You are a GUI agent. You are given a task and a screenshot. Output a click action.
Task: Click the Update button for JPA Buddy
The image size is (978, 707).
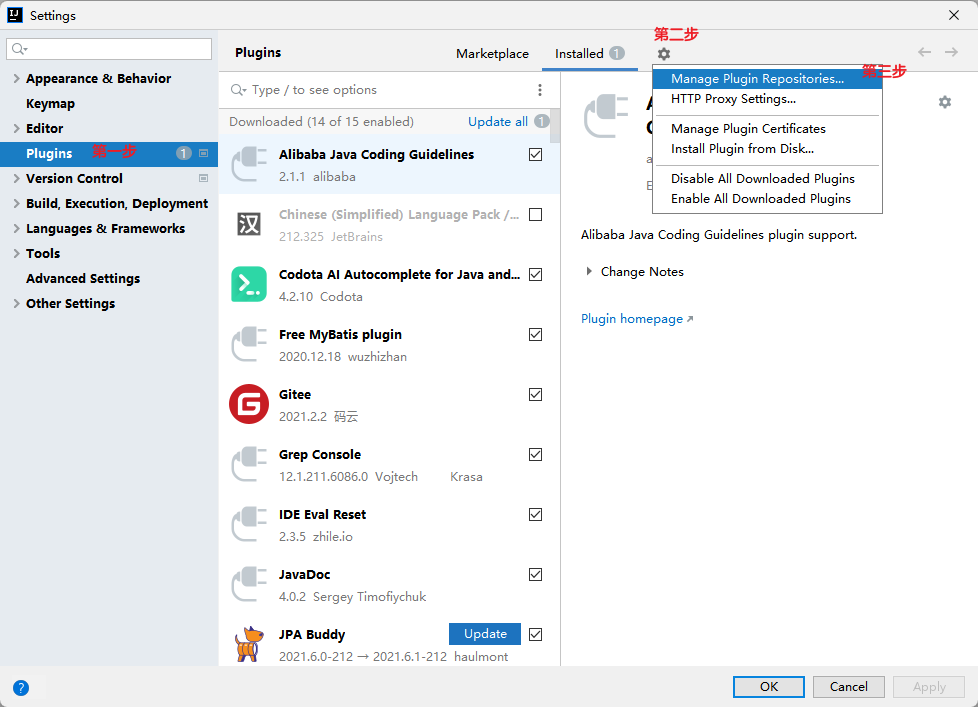pyautogui.click(x=485, y=634)
